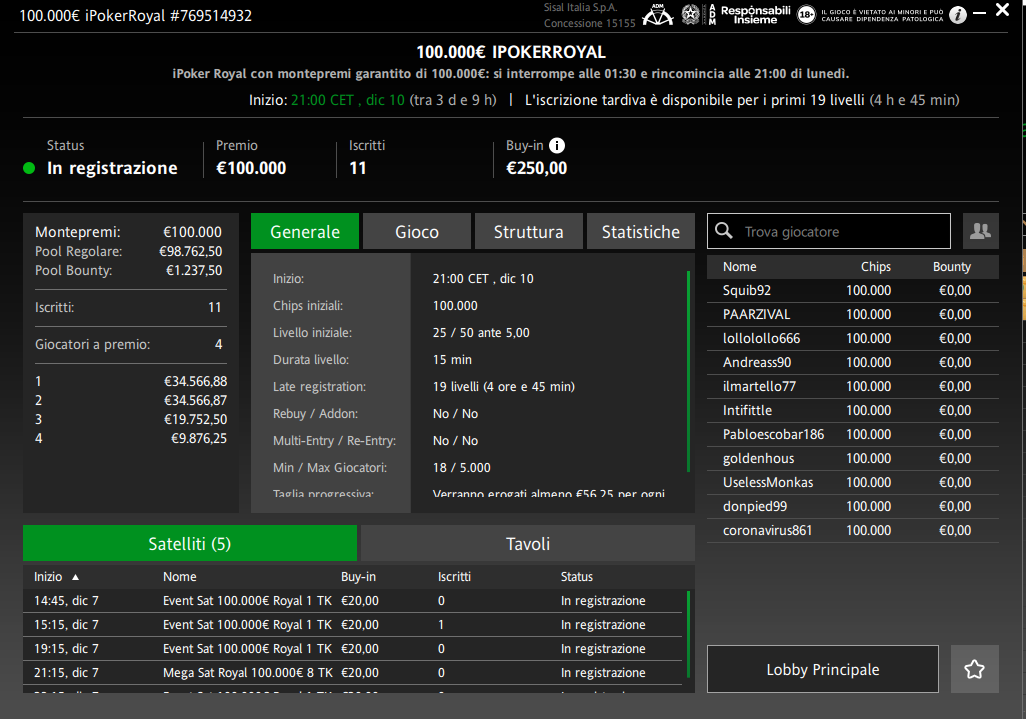Image resolution: width=1026 pixels, height=719 pixels.
Task: Sort the player list by Chips
Action: click(x=876, y=267)
